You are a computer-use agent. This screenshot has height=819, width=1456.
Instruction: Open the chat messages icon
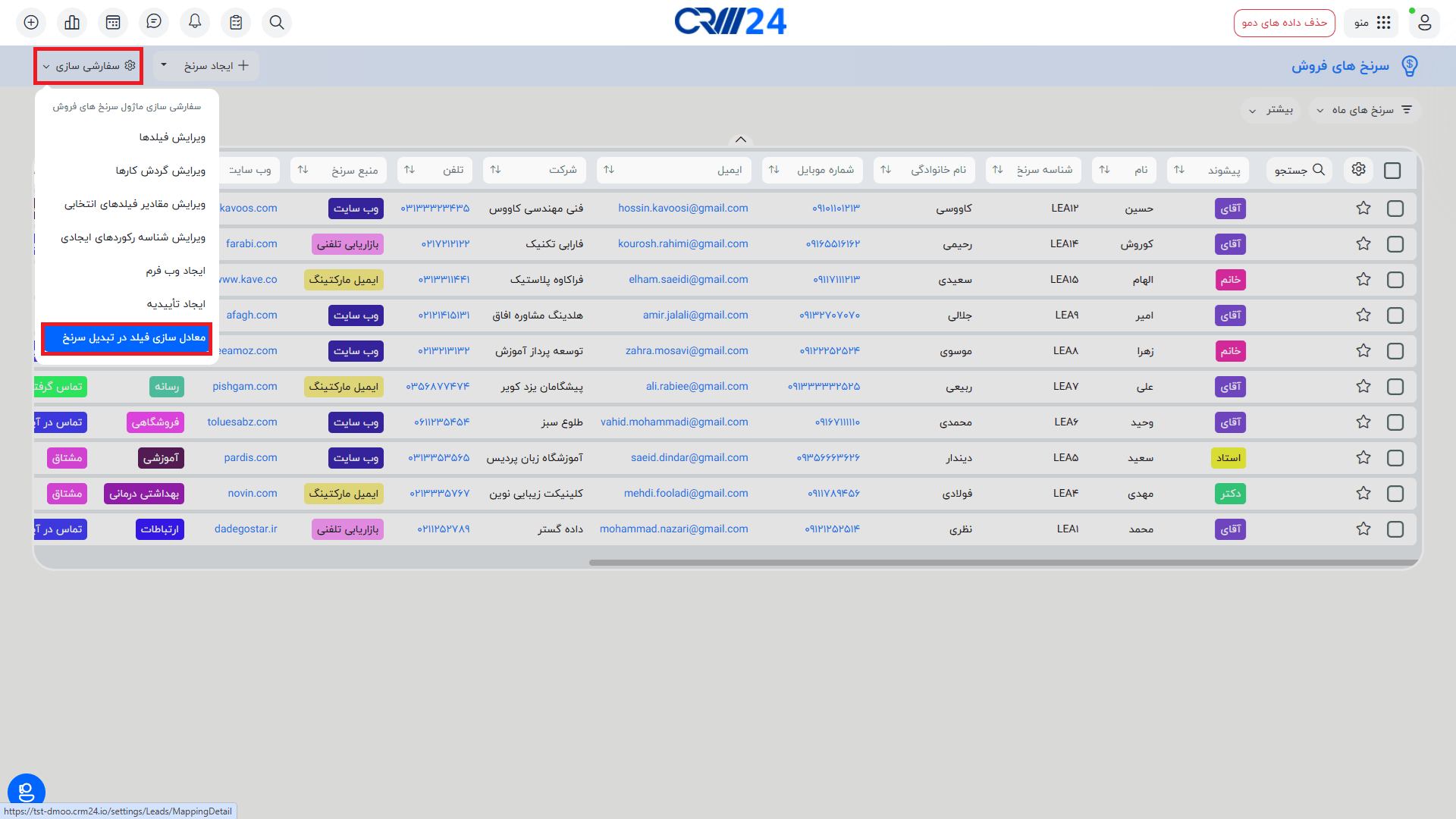pos(154,23)
